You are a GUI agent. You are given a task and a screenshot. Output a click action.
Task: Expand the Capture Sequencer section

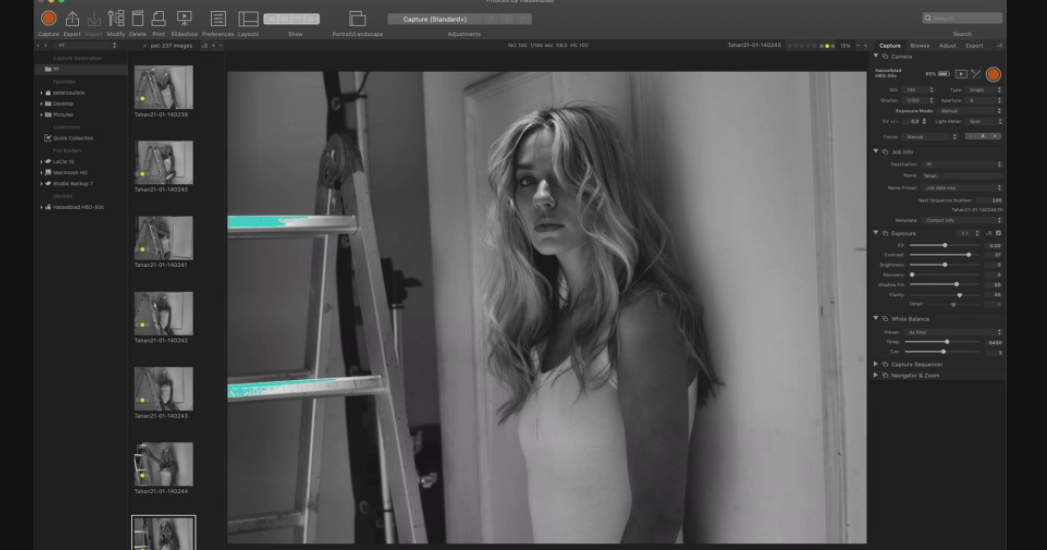tap(876, 364)
